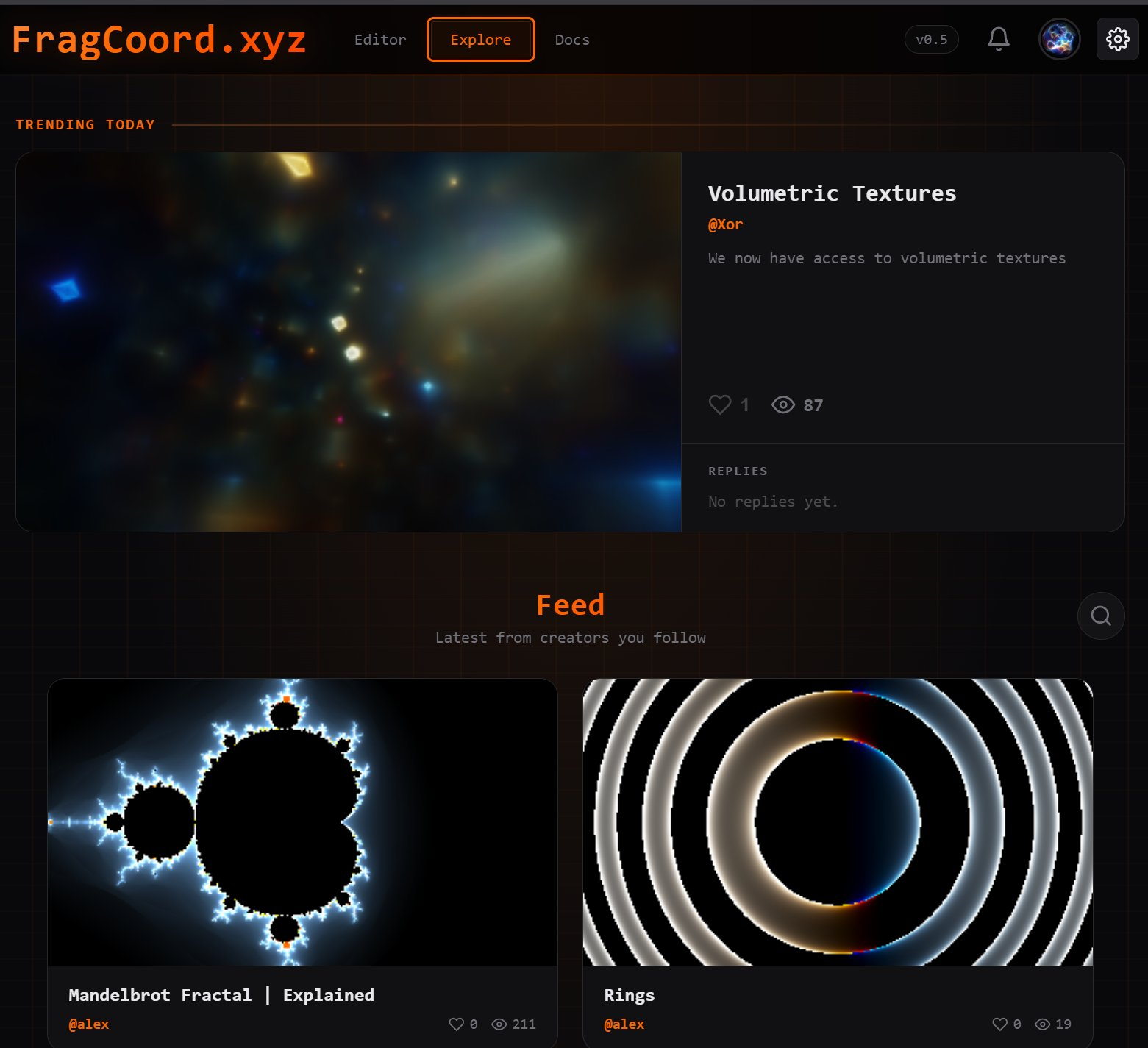Switch to the Editor tab

[379, 40]
